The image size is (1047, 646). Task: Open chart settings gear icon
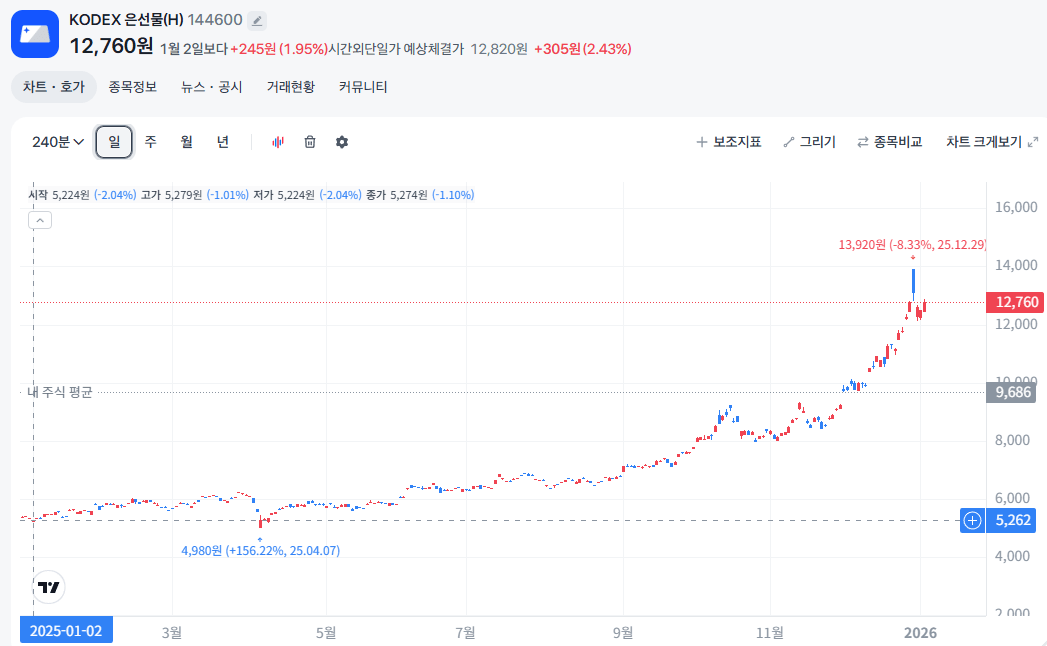click(x=342, y=142)
